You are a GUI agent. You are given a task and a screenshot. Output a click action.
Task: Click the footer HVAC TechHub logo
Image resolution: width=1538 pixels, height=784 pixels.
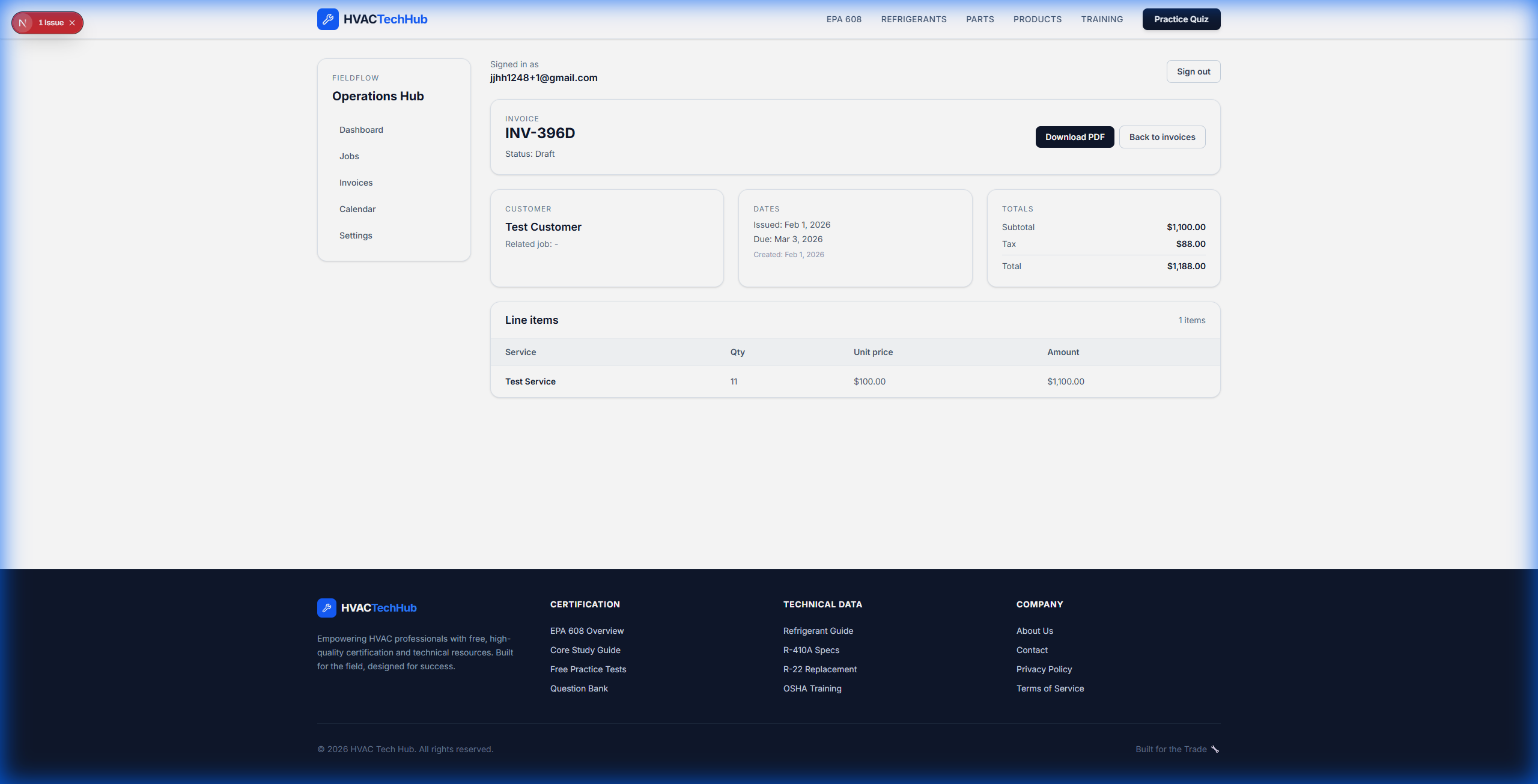point(326,607)
